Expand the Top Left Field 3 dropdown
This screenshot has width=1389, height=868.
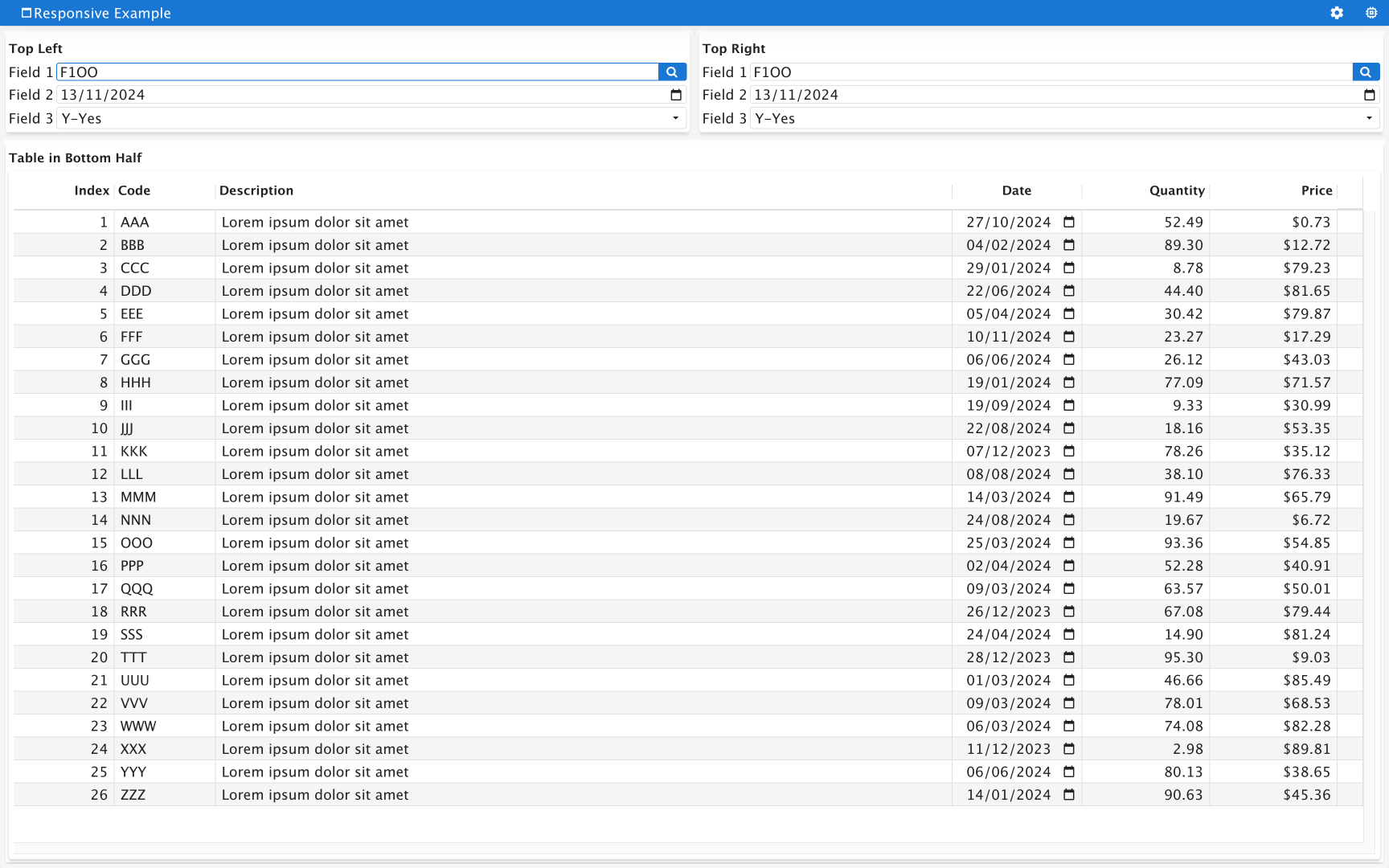click(675, 118)
